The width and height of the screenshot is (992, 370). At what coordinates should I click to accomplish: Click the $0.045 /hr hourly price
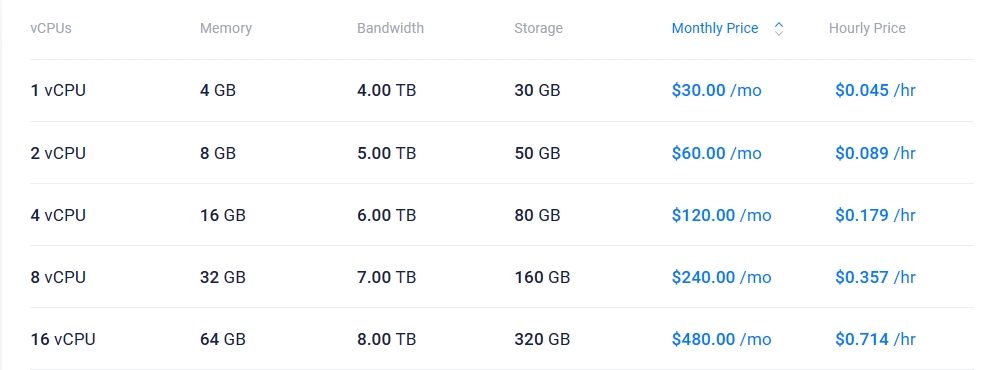pyautogui.click(x=876, y=90)
